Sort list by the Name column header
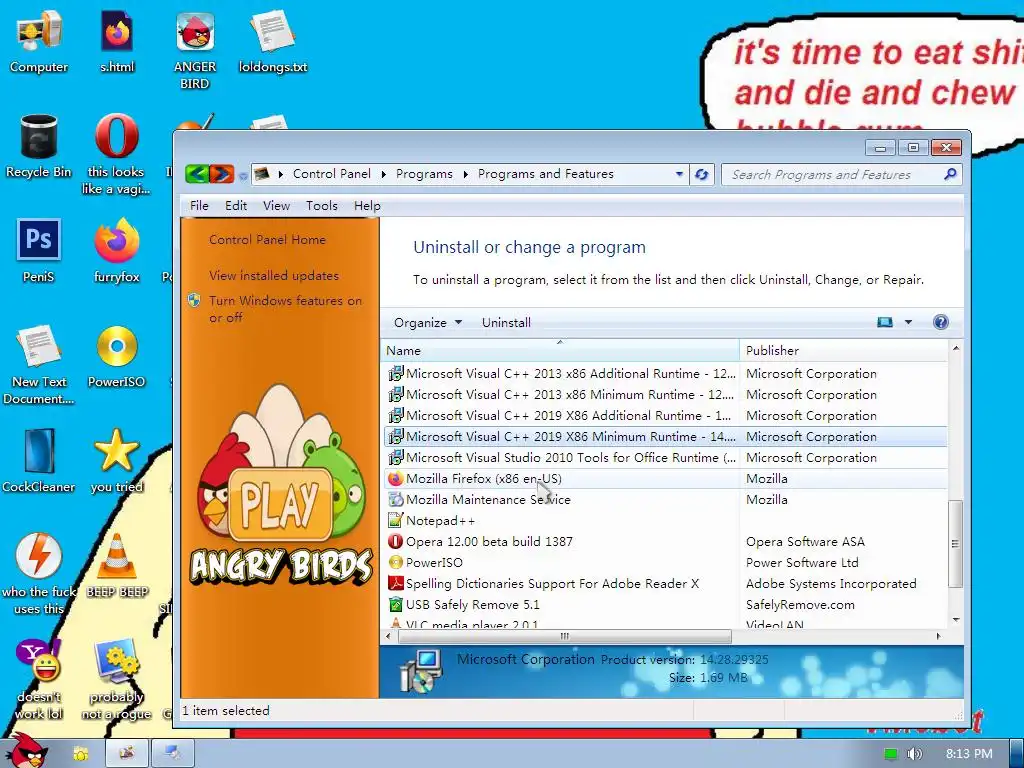The width and height of the screenshot is (1024, 768). (560, 351)
